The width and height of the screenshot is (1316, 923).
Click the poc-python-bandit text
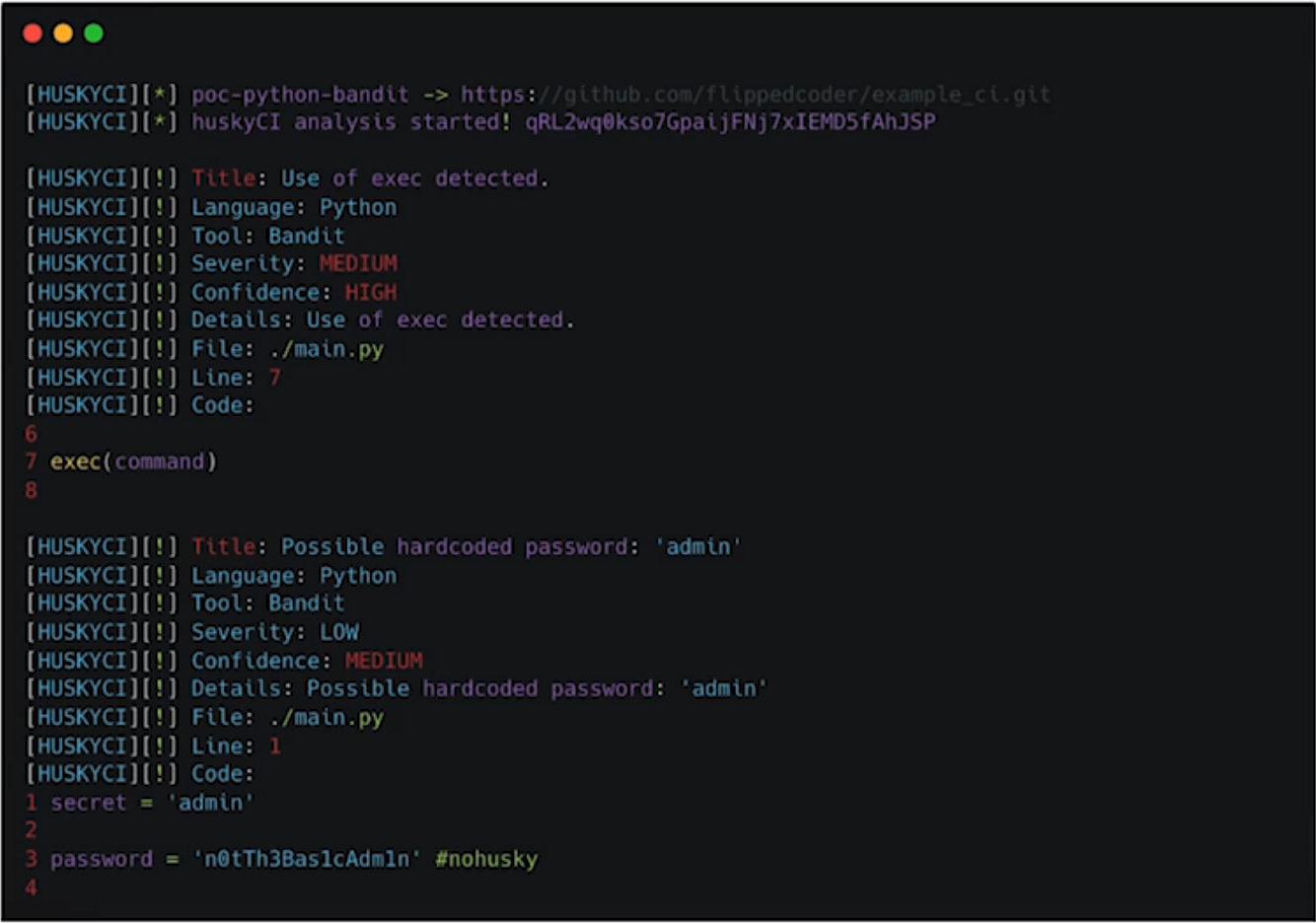point(300,95)
